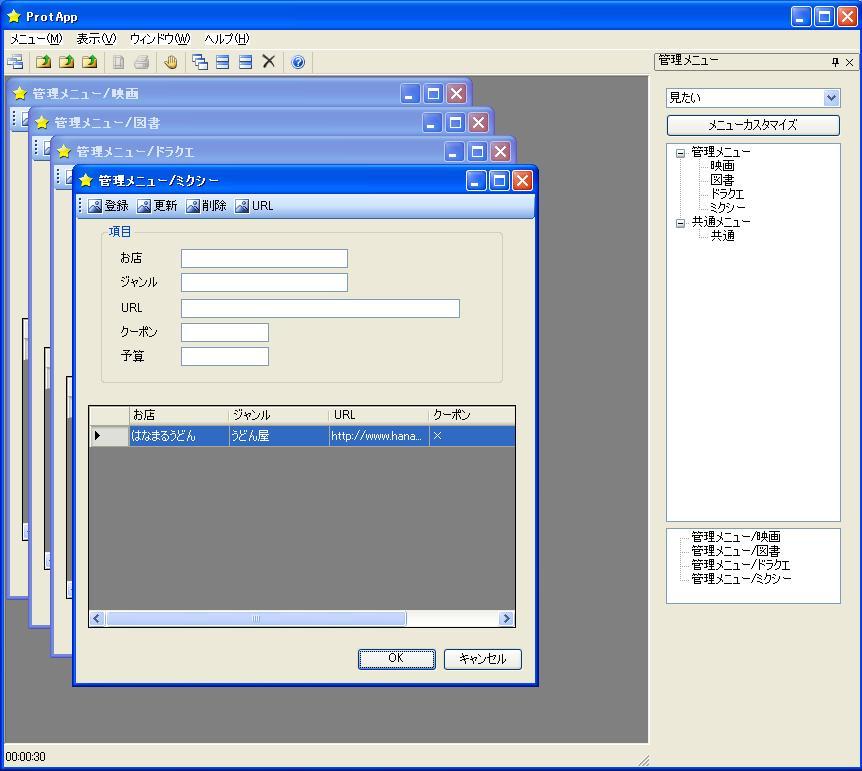Click the ProtApp star icon in title bar

[14, 16]
